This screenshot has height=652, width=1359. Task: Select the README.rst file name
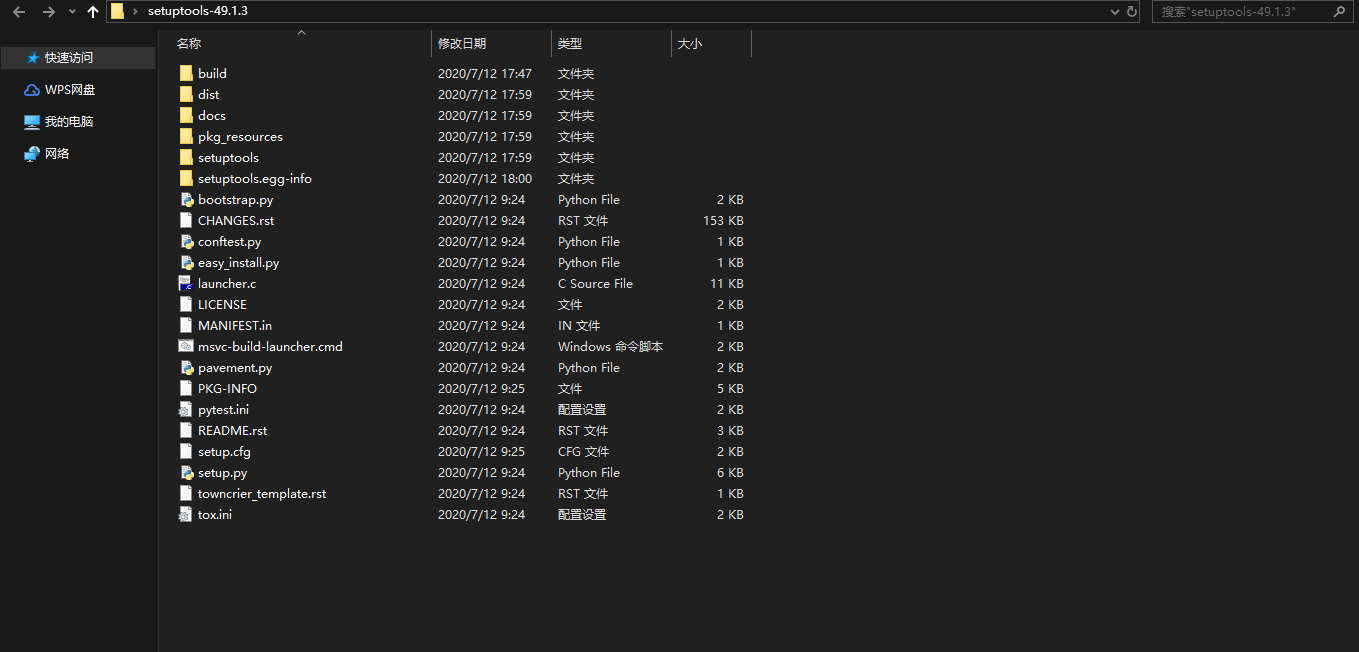coord(233,430)
